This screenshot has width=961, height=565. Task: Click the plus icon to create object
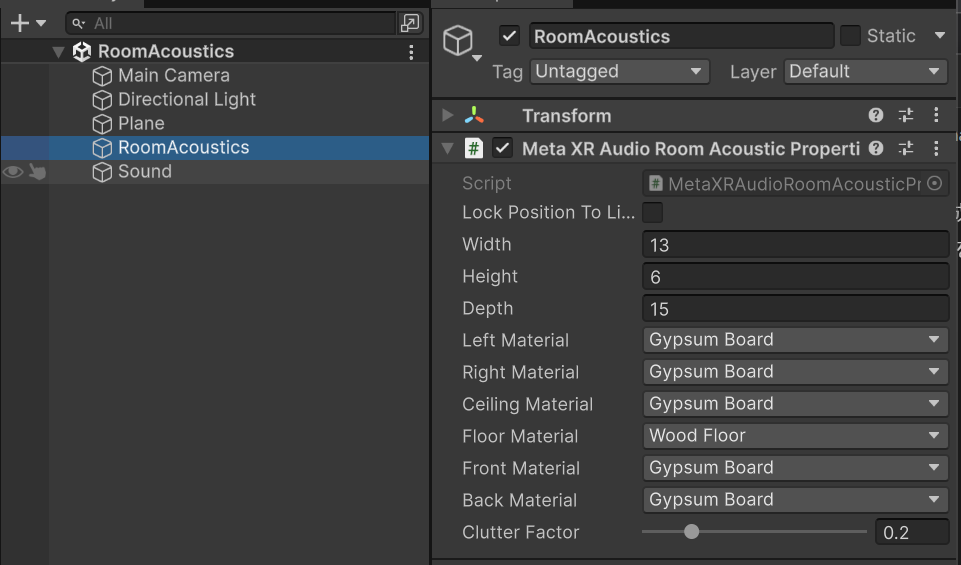19,23
